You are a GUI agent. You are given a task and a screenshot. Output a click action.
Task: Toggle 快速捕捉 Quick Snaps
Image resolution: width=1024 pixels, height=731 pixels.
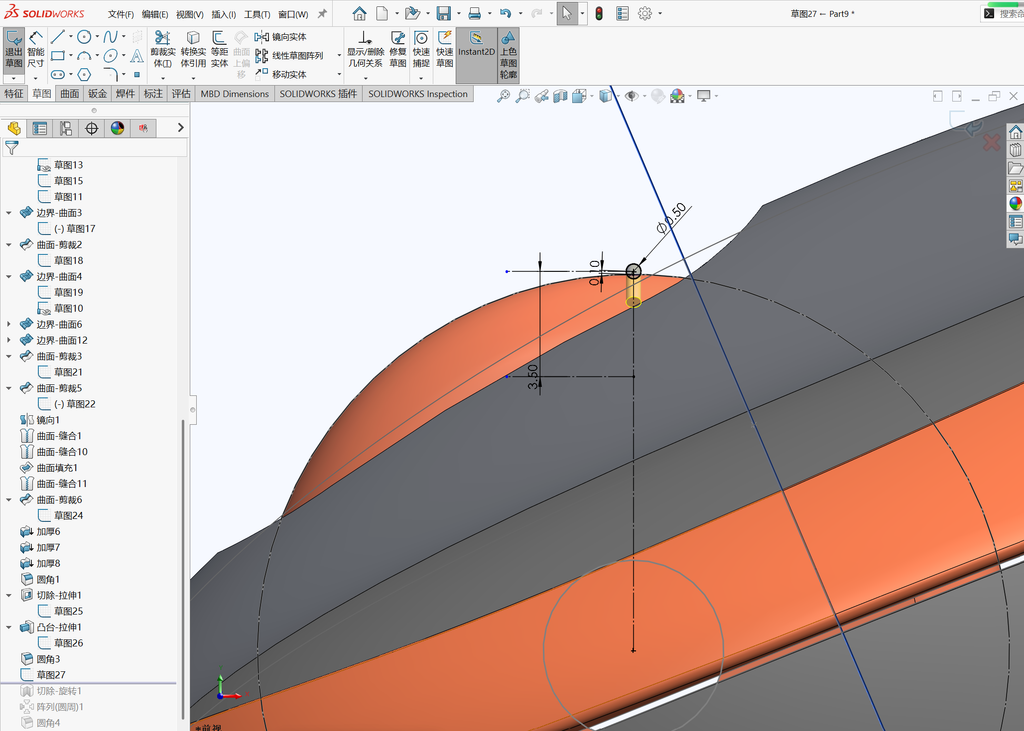(x=421, y=50)
